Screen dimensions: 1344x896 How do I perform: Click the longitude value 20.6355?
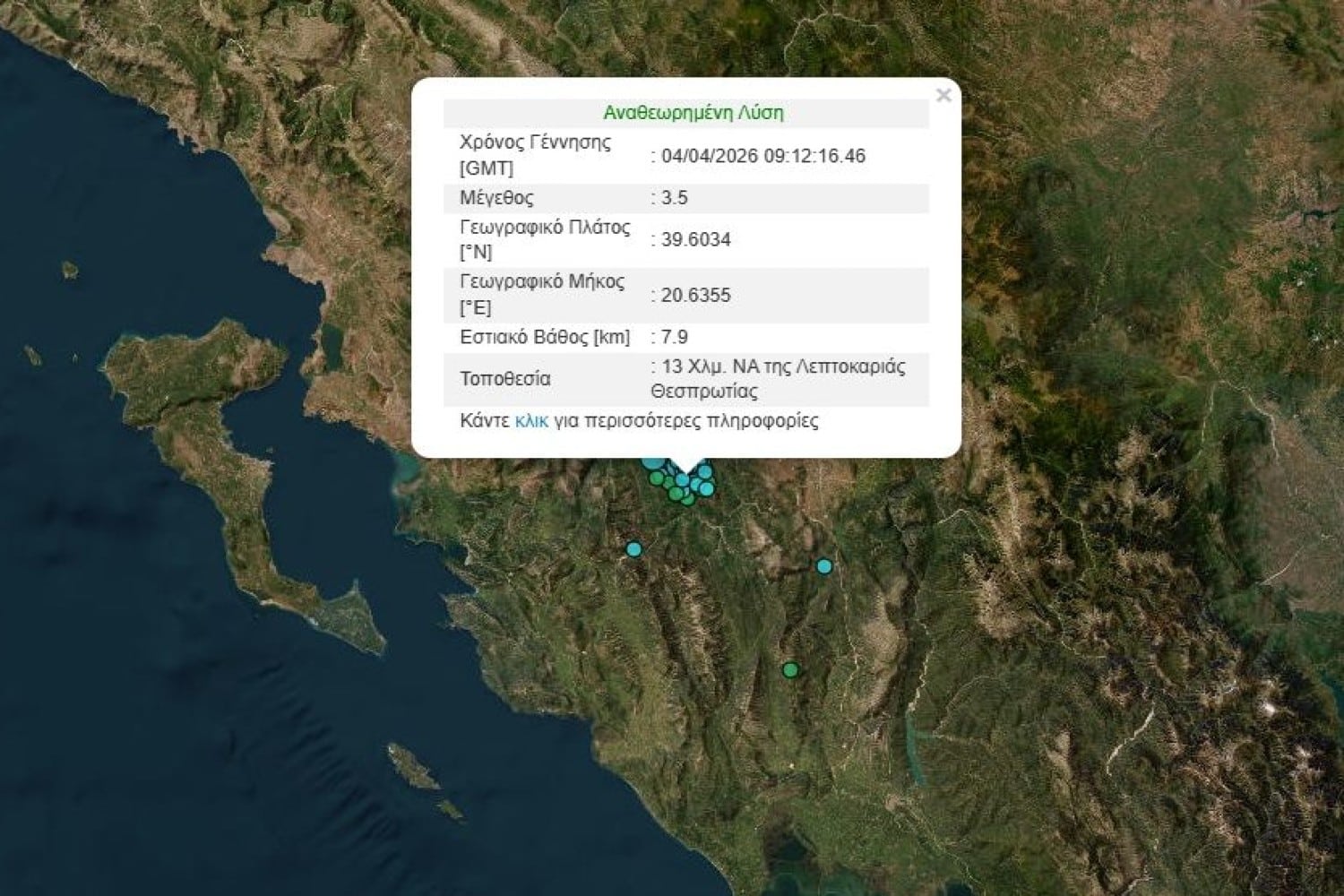pos(695,295)
